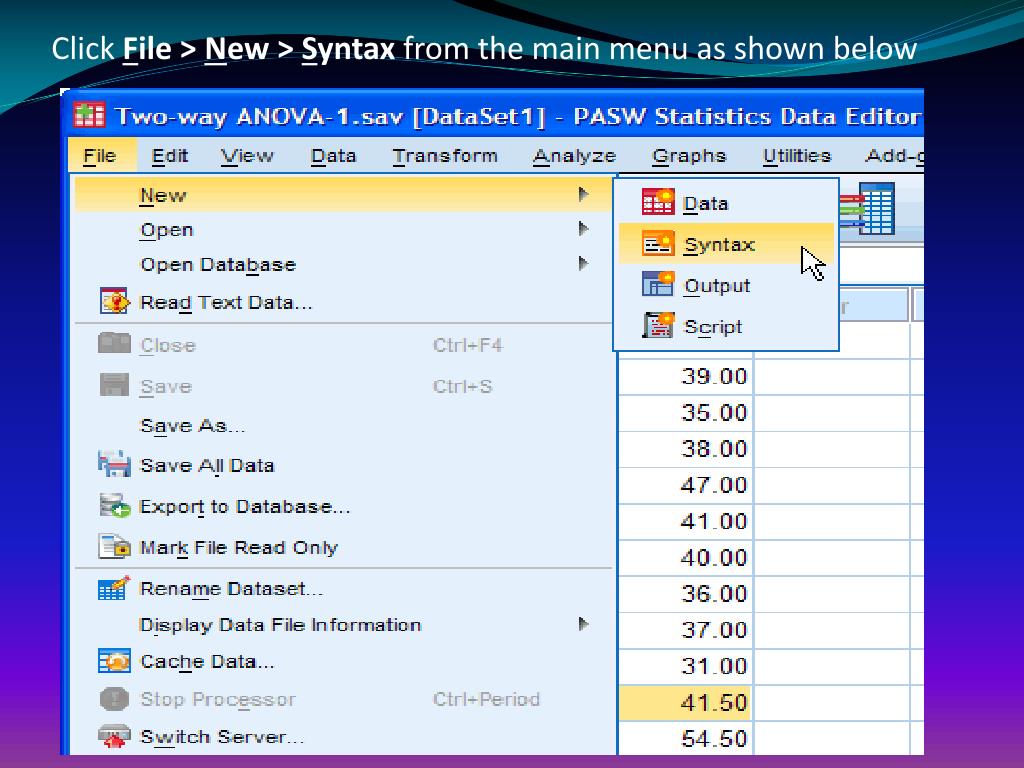Viewport: 1024px width, 768px height.
Task: Click the highlighted cell containing 41.50
Action: 686,703
